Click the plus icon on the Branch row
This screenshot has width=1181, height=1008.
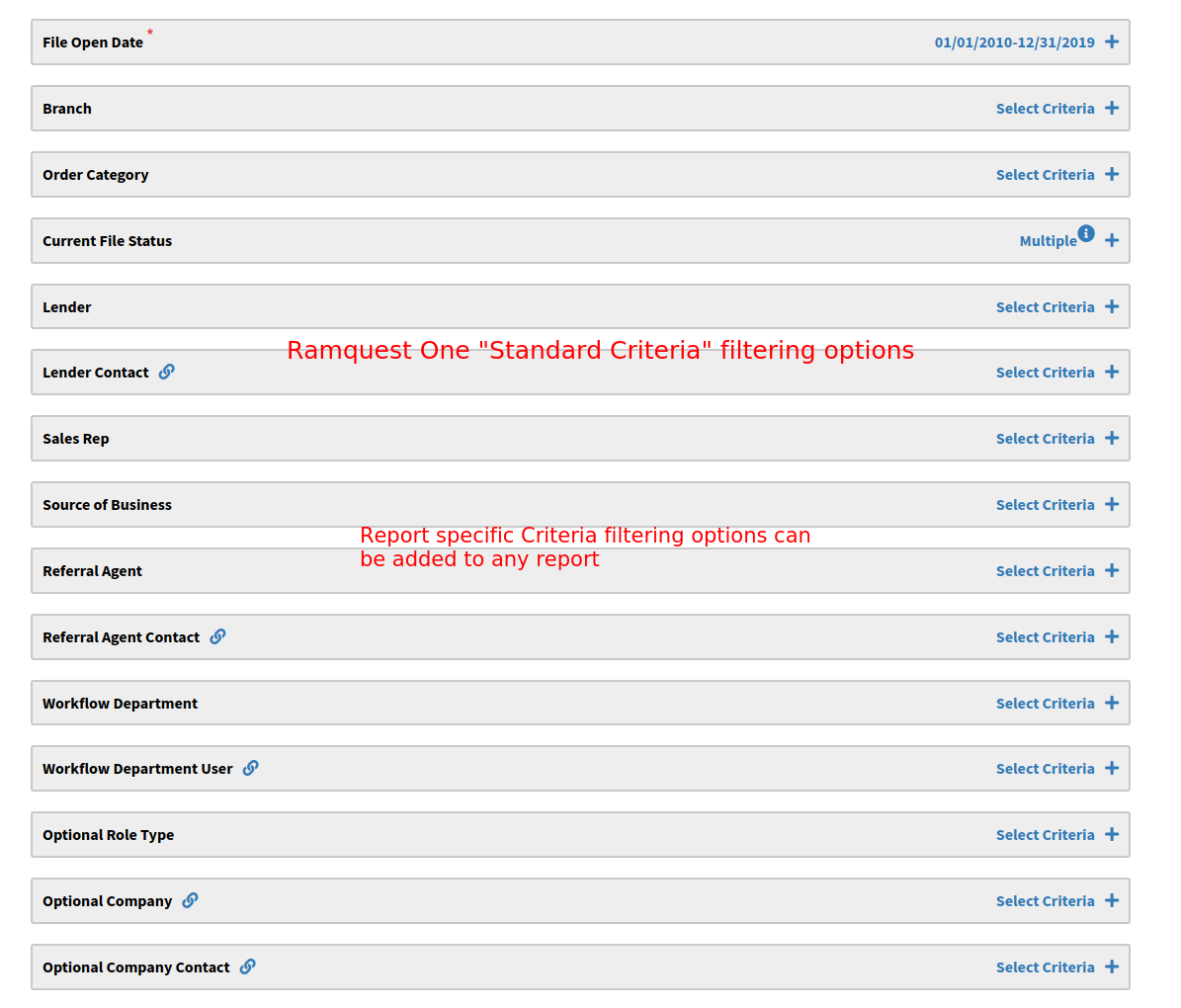coord(1112,108)
